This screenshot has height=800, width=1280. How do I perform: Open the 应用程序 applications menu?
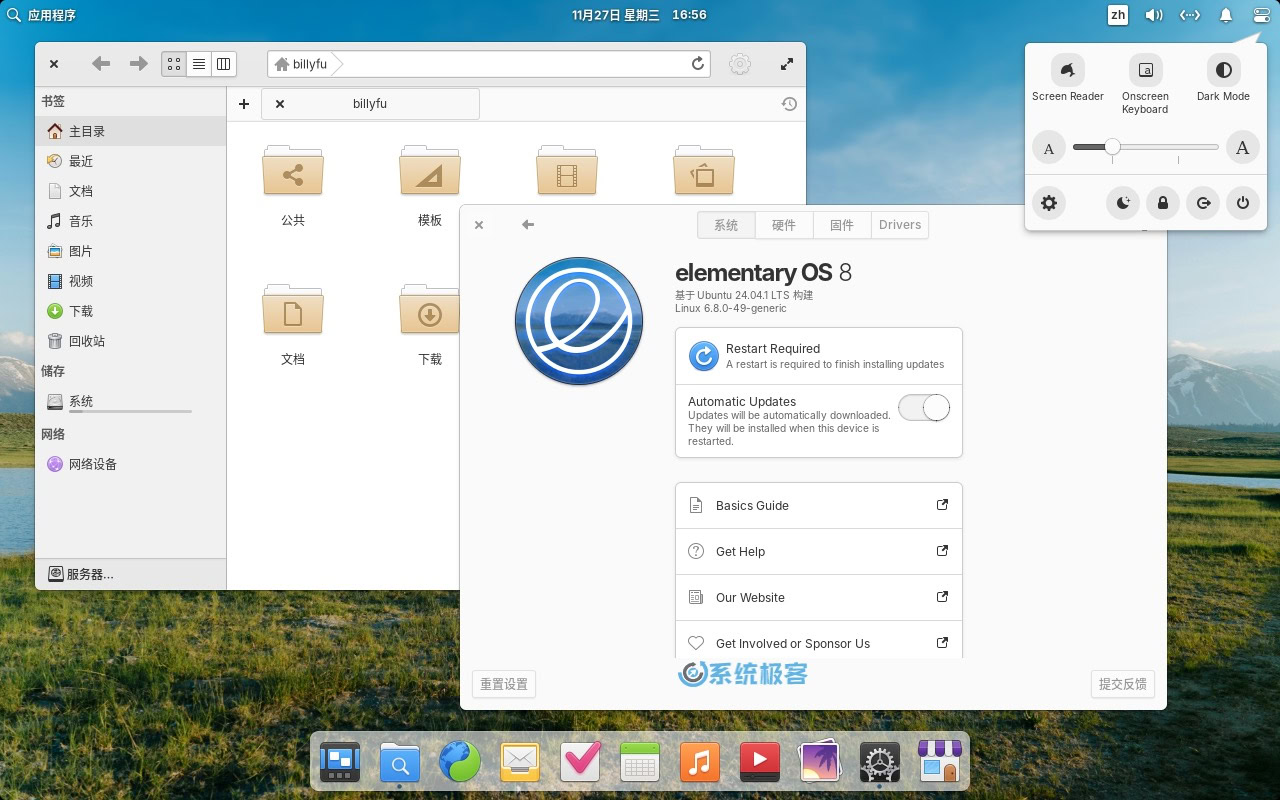41,15
